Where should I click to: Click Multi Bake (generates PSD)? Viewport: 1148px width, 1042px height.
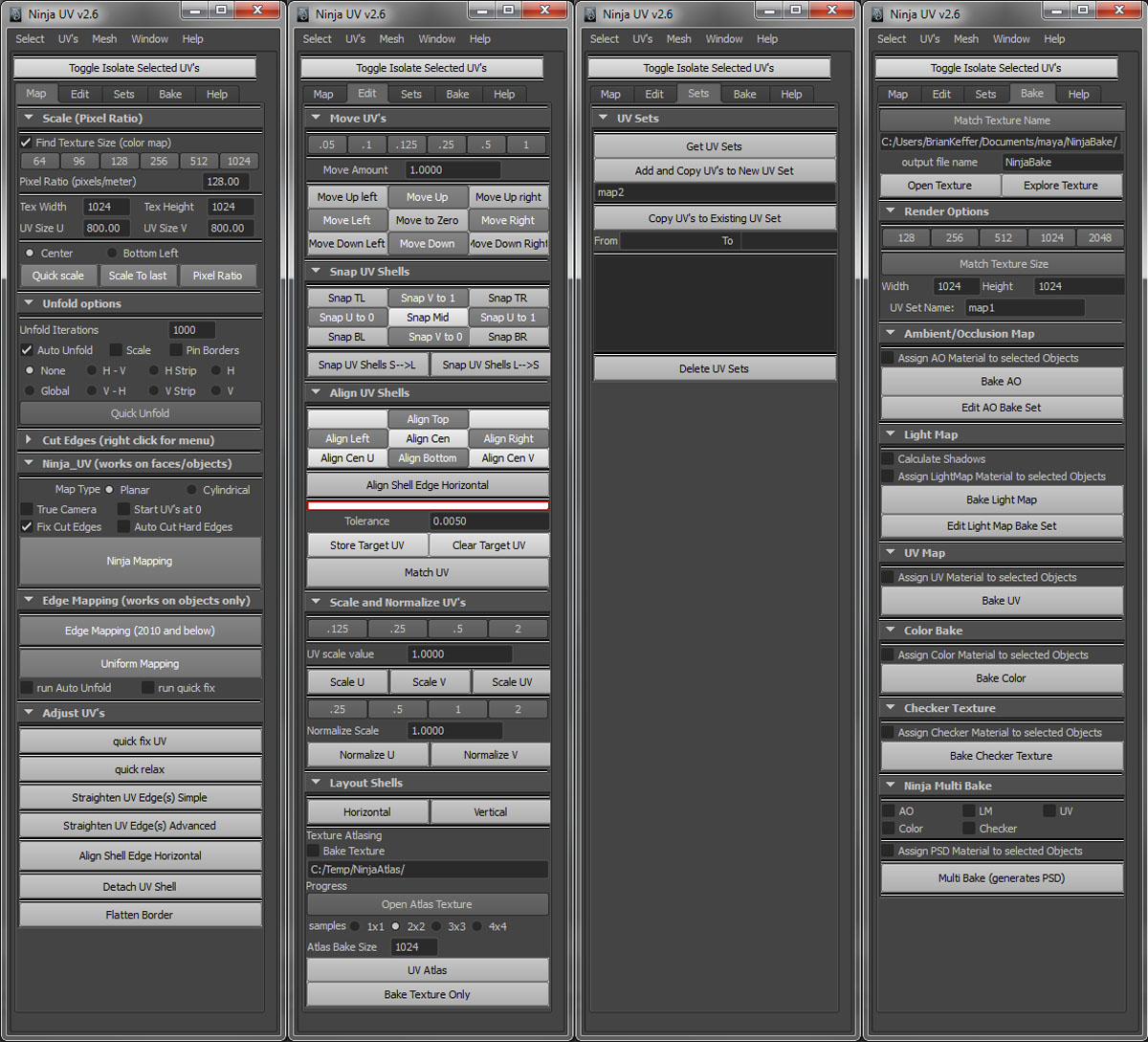click(1002, 878)
